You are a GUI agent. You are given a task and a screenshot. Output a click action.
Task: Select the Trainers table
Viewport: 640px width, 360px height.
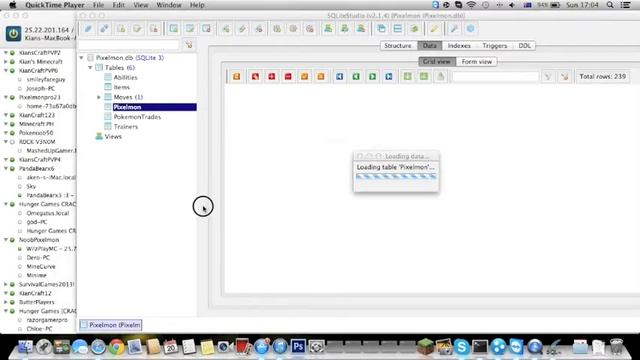point(126,127)
